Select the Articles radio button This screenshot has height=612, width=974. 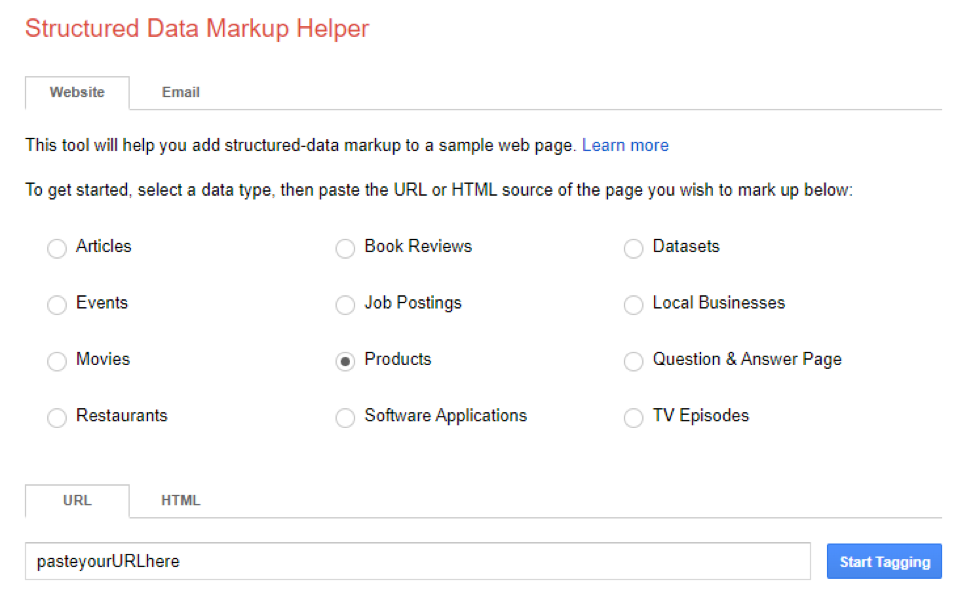[x=57, y=248]
